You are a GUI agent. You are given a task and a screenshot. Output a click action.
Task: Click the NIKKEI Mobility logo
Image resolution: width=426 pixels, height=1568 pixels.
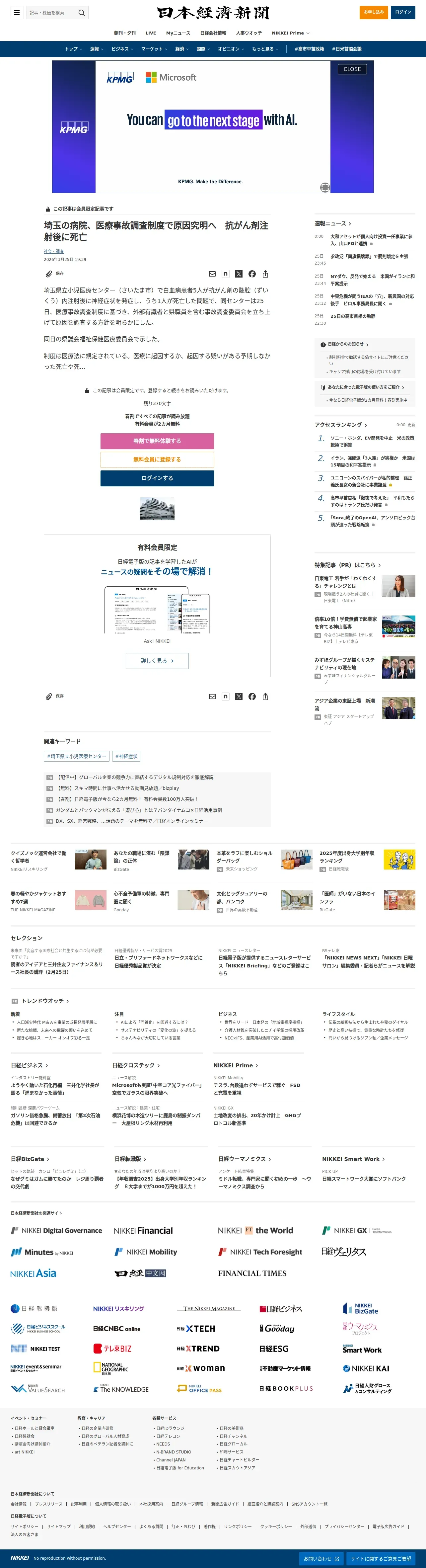pyautogui.click(x=145, y=1252)
